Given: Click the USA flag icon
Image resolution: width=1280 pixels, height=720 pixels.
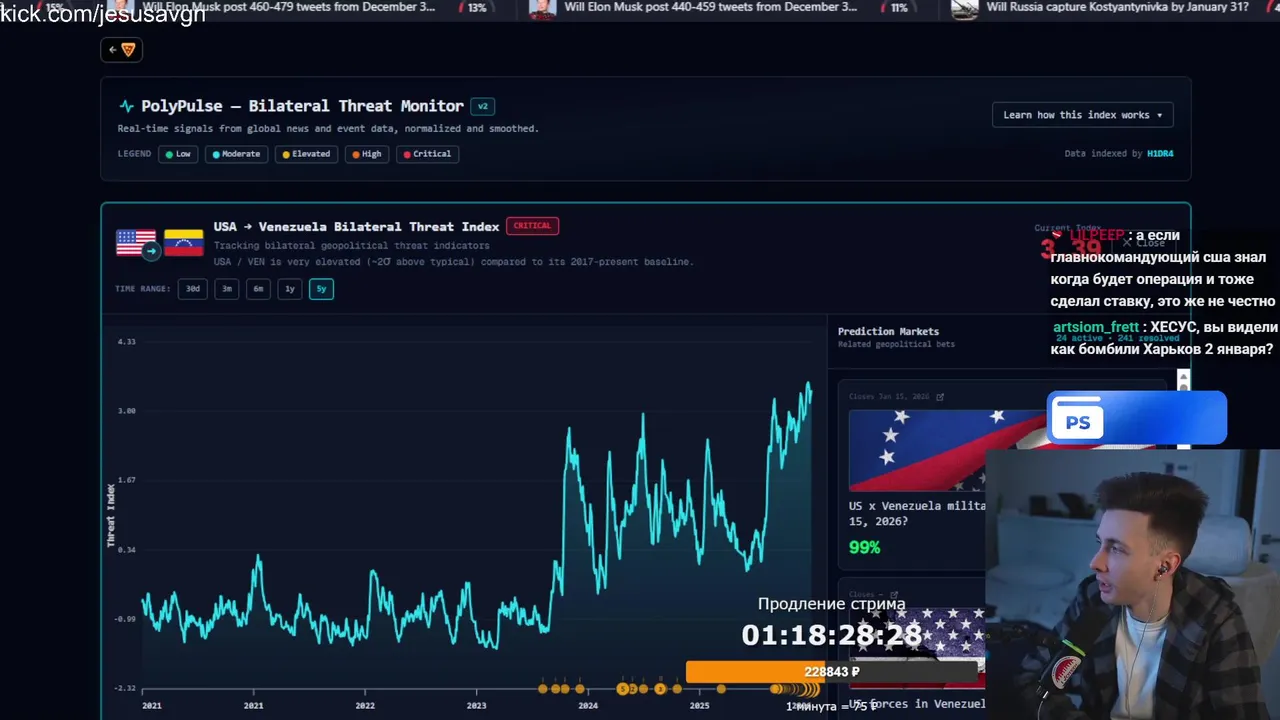Looking at the screenshot, I should point(134,242).
